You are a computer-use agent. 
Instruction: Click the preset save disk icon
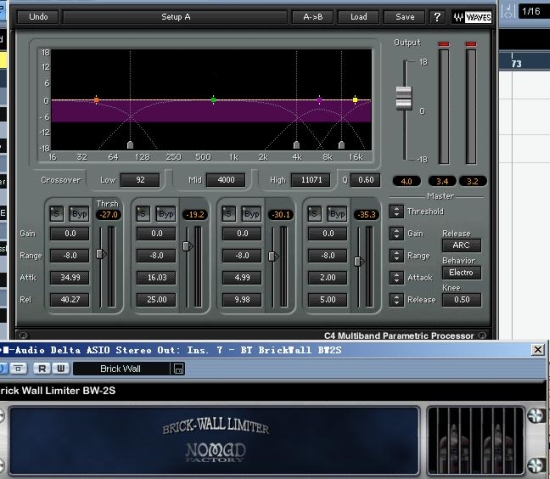pyautogui.click(x=179, y=369)
